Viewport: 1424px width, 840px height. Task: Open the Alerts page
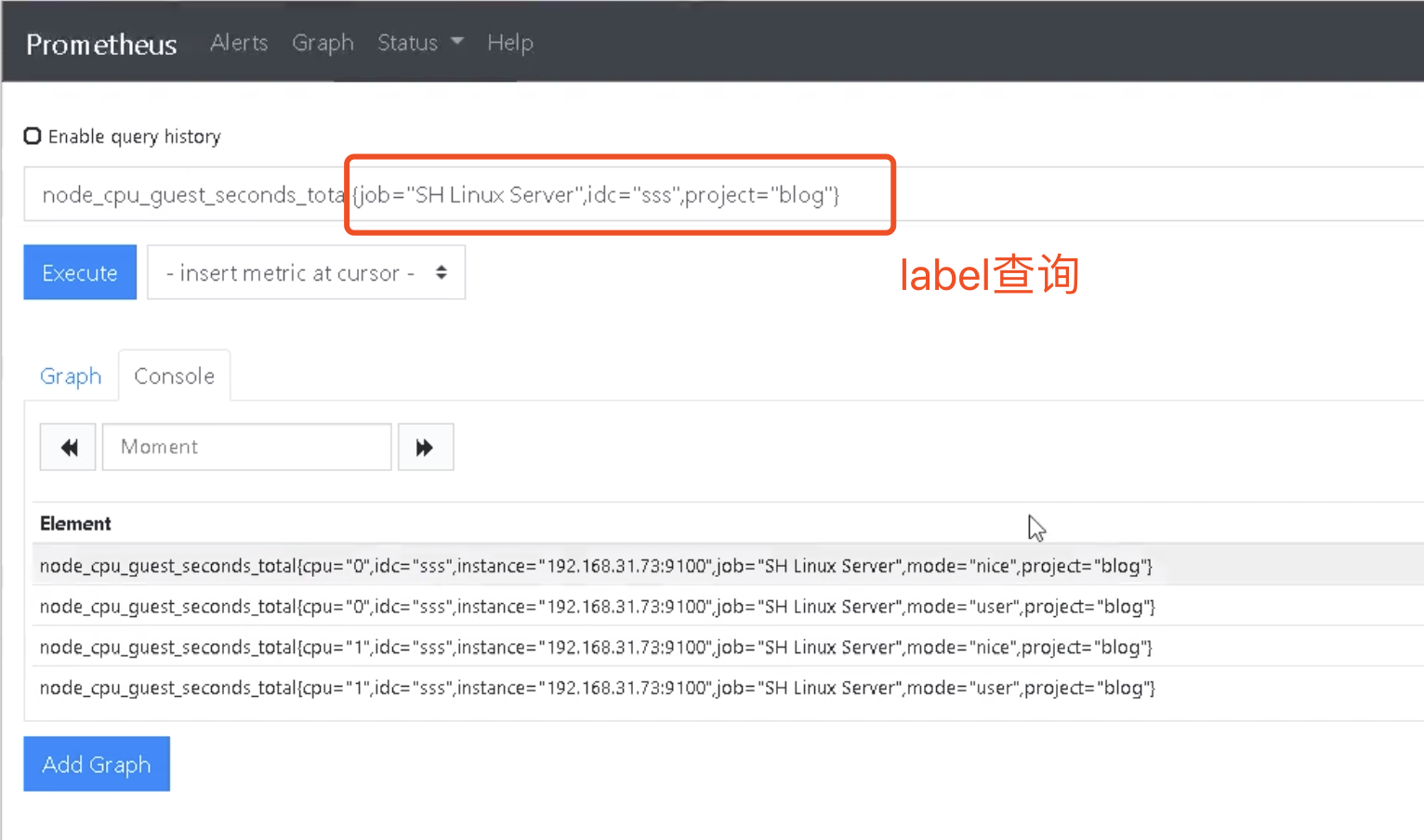pos(239,43)
